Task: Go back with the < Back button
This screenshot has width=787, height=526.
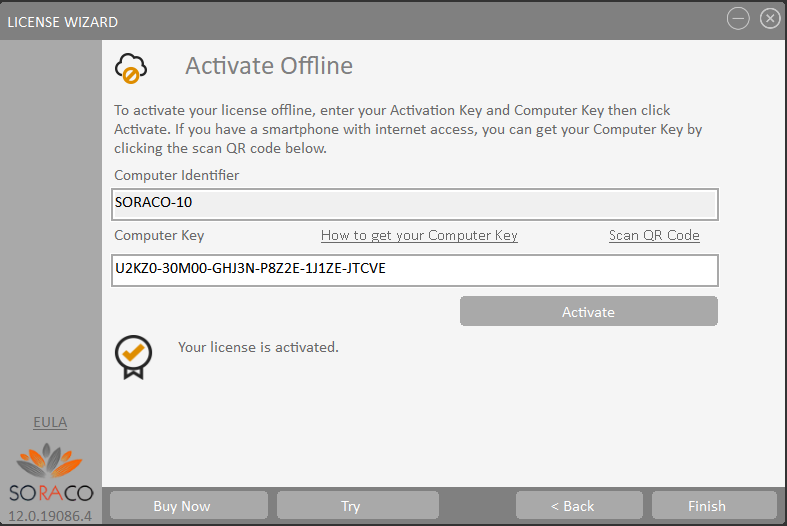Action: pyautogui.click(x=579, y=505)
